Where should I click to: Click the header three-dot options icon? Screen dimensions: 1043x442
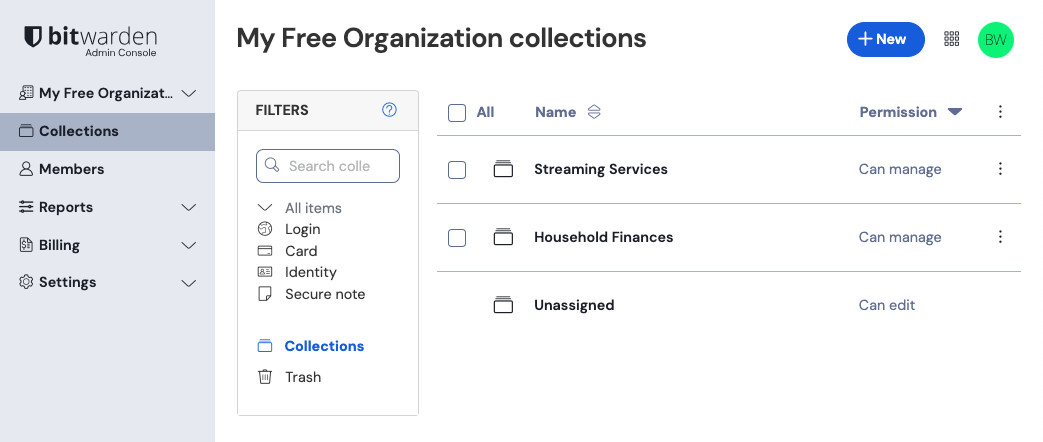pos(1000,112)
